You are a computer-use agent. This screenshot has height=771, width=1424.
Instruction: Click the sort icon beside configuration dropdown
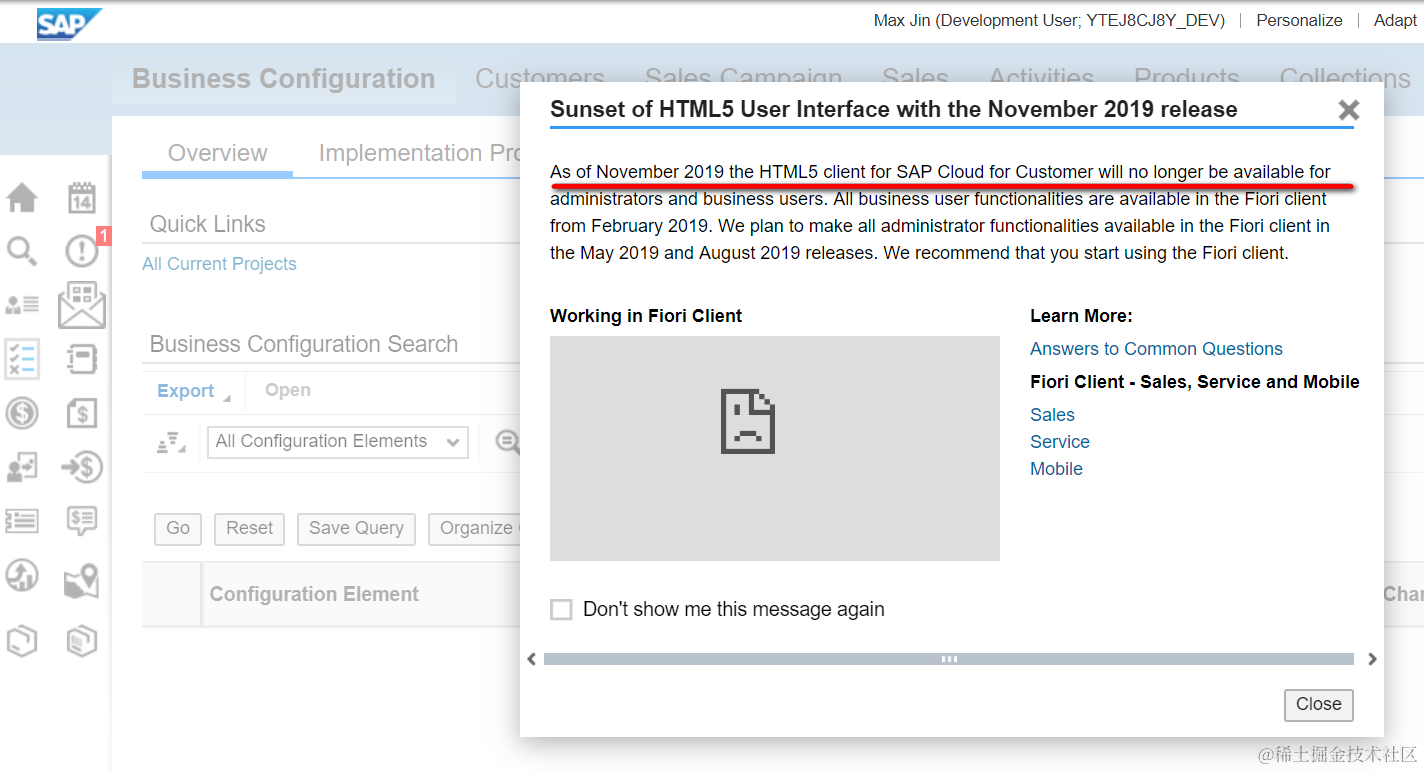coord(171,442)
